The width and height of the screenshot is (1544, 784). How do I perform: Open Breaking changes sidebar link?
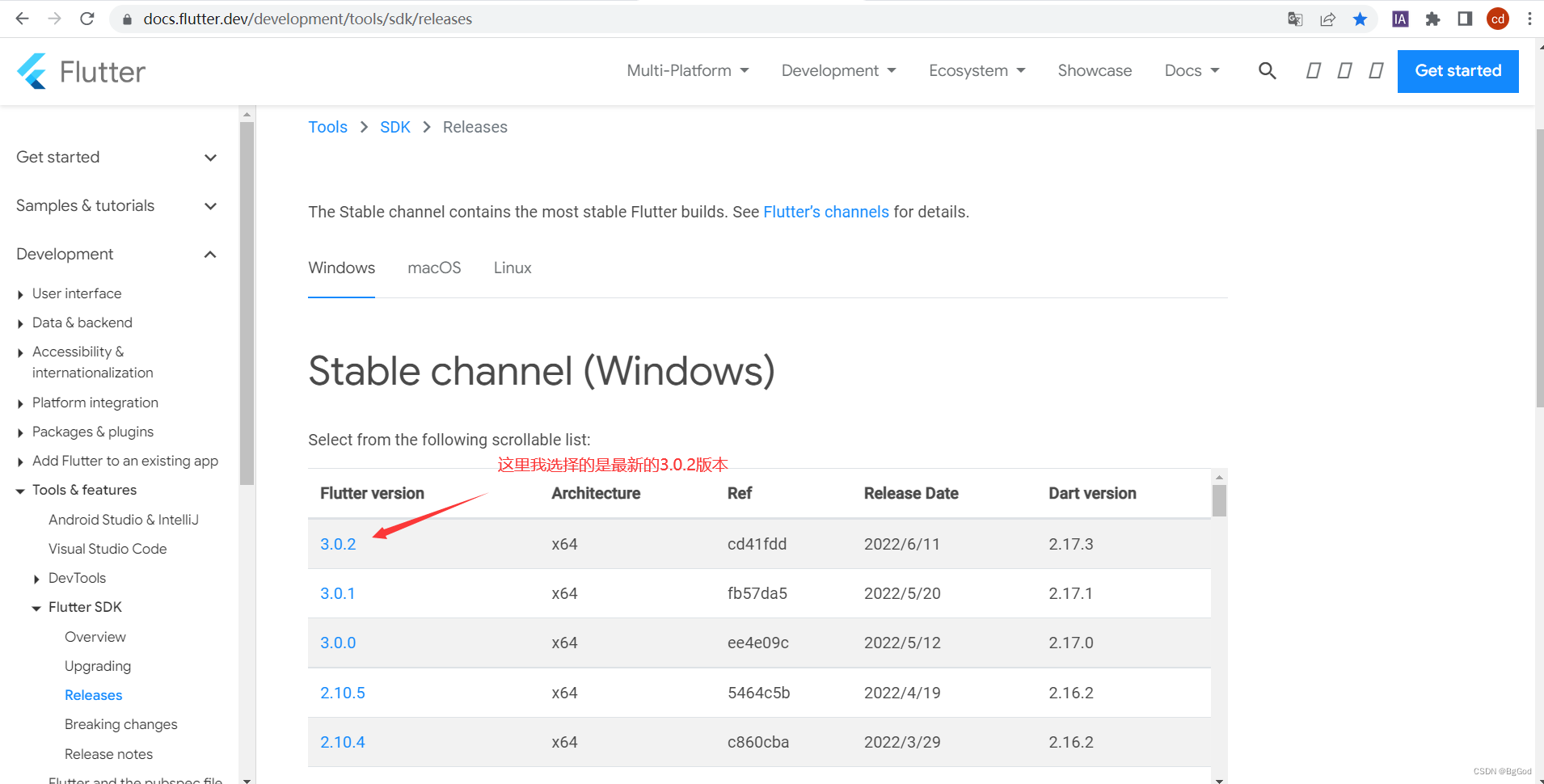click(121, 724)
